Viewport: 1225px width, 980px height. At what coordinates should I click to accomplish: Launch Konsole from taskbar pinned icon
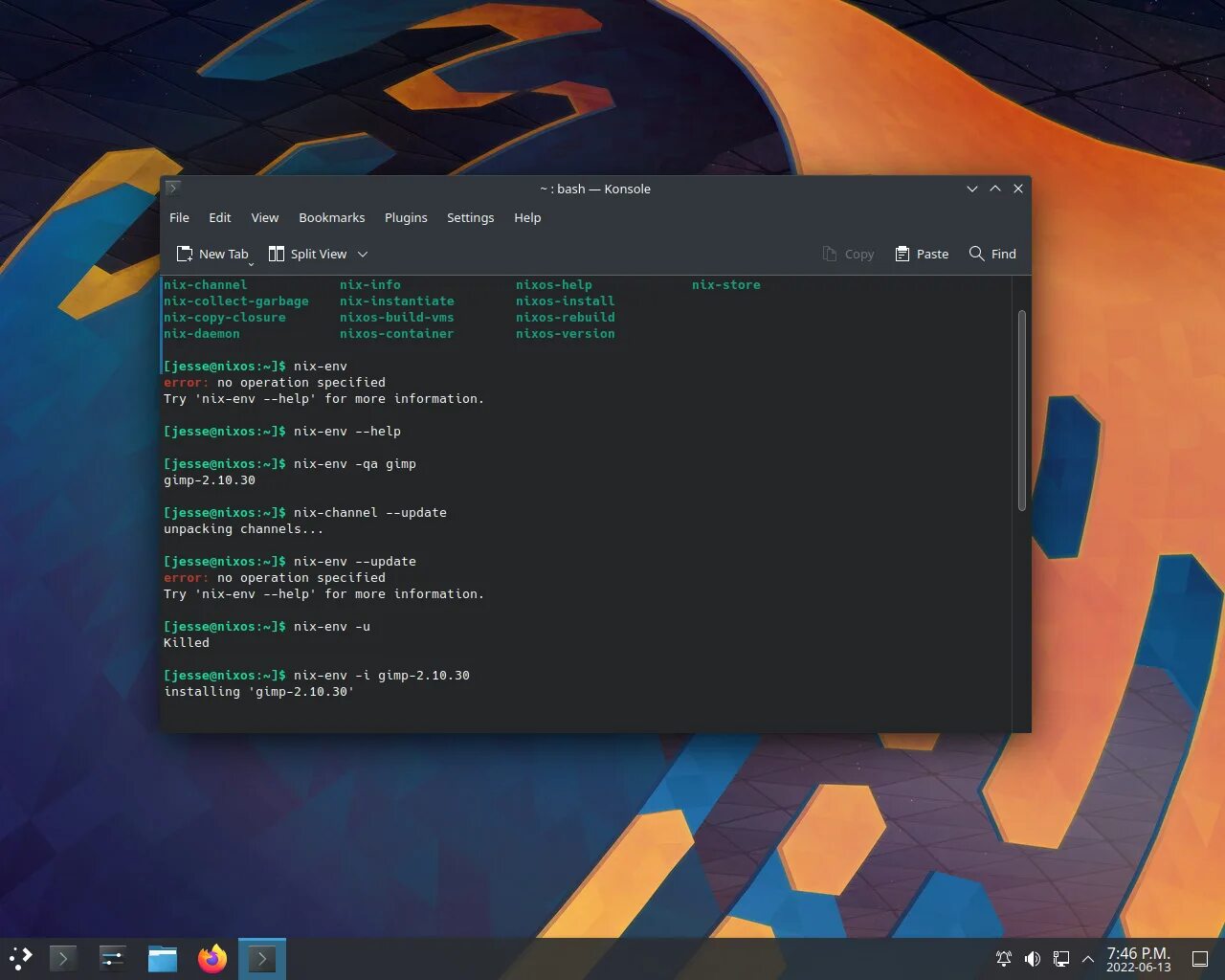tap(63, 958)
